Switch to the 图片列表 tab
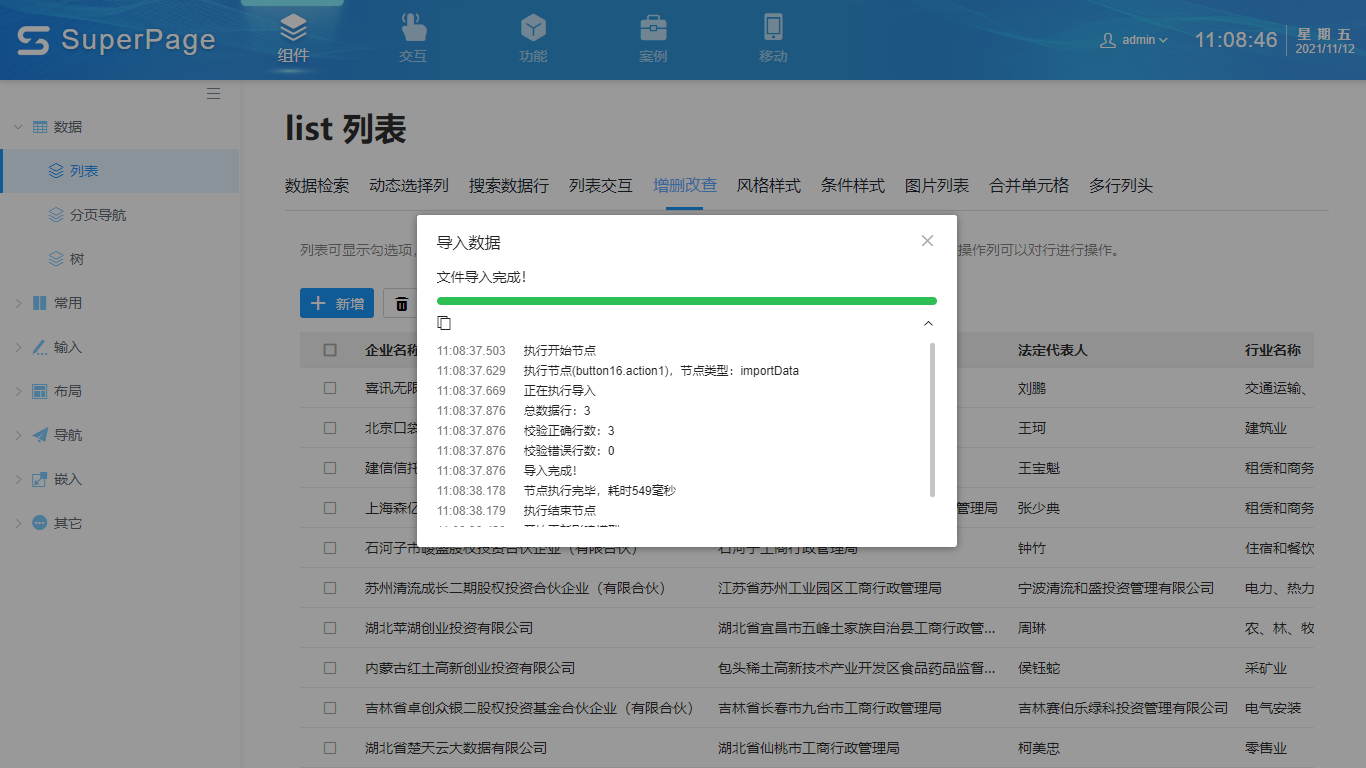 [x=937, y=186]
